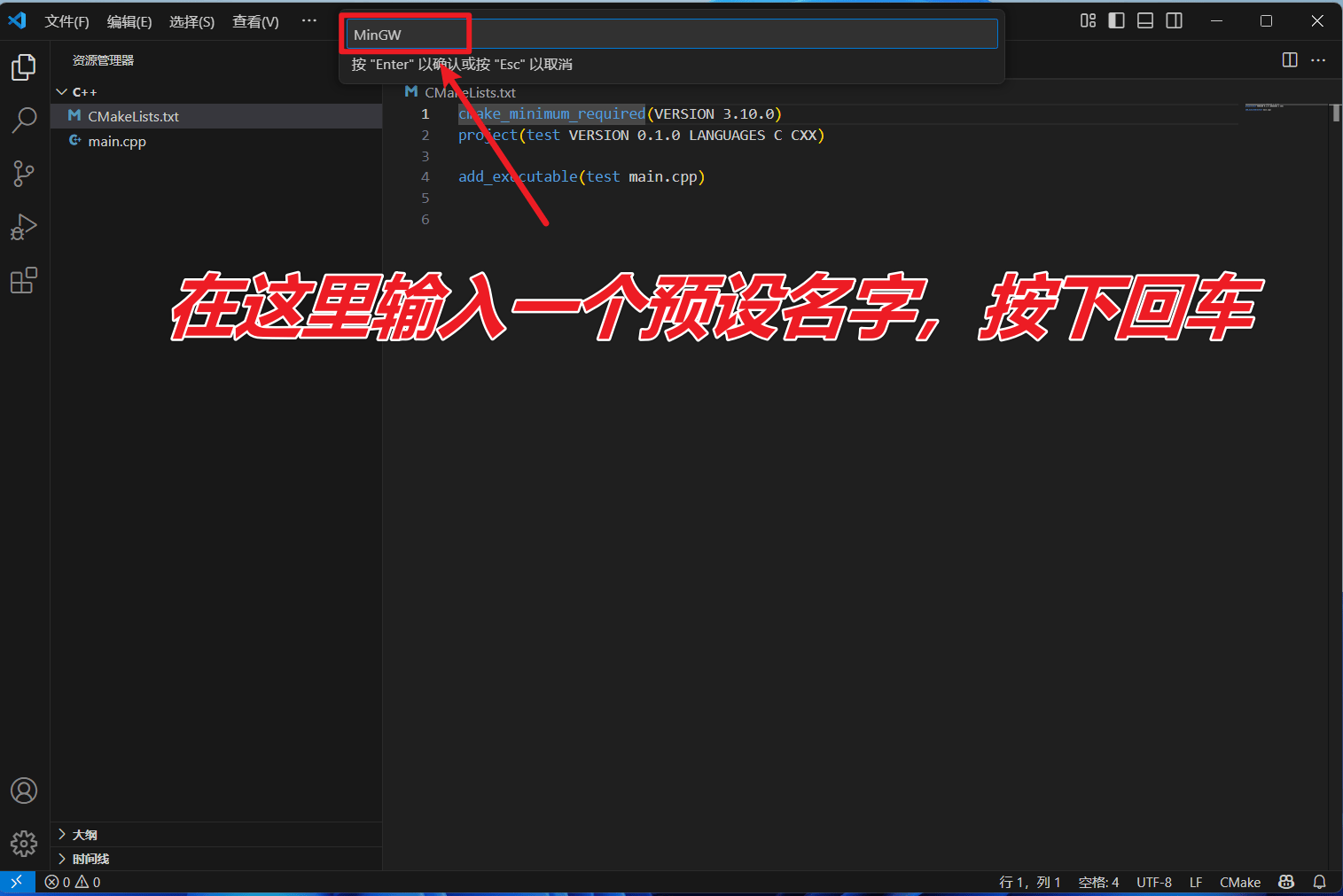Click the UTF-8 encoding indicator
The image size is (1343, 896).
[x=1153, y=882]
